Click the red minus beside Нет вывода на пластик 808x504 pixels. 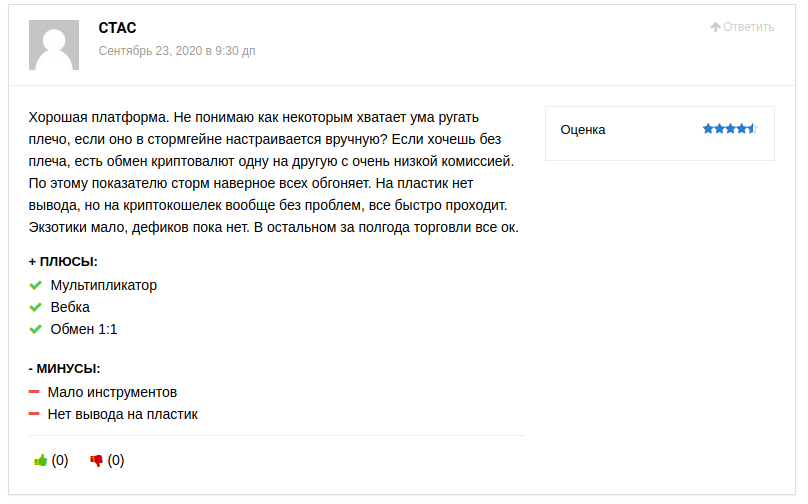tap(34, 414)
